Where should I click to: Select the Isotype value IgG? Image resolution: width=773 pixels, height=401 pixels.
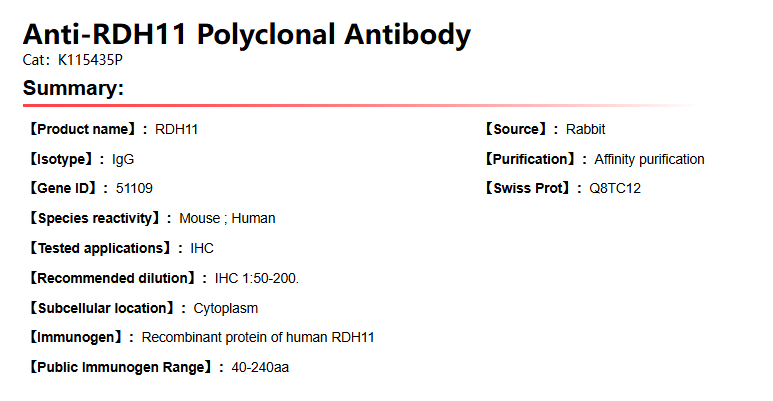123,159
